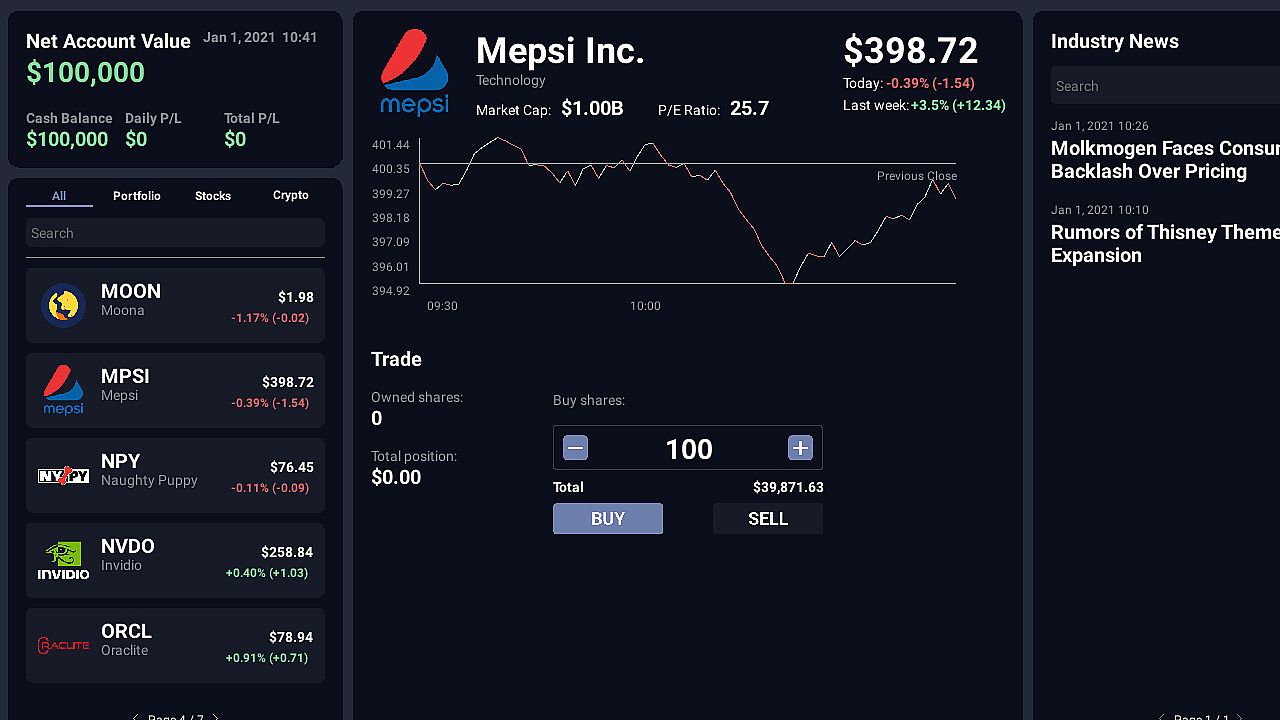Click the Mepsi logo in the stock list
1280x720 pixels.
coord(63,390)
